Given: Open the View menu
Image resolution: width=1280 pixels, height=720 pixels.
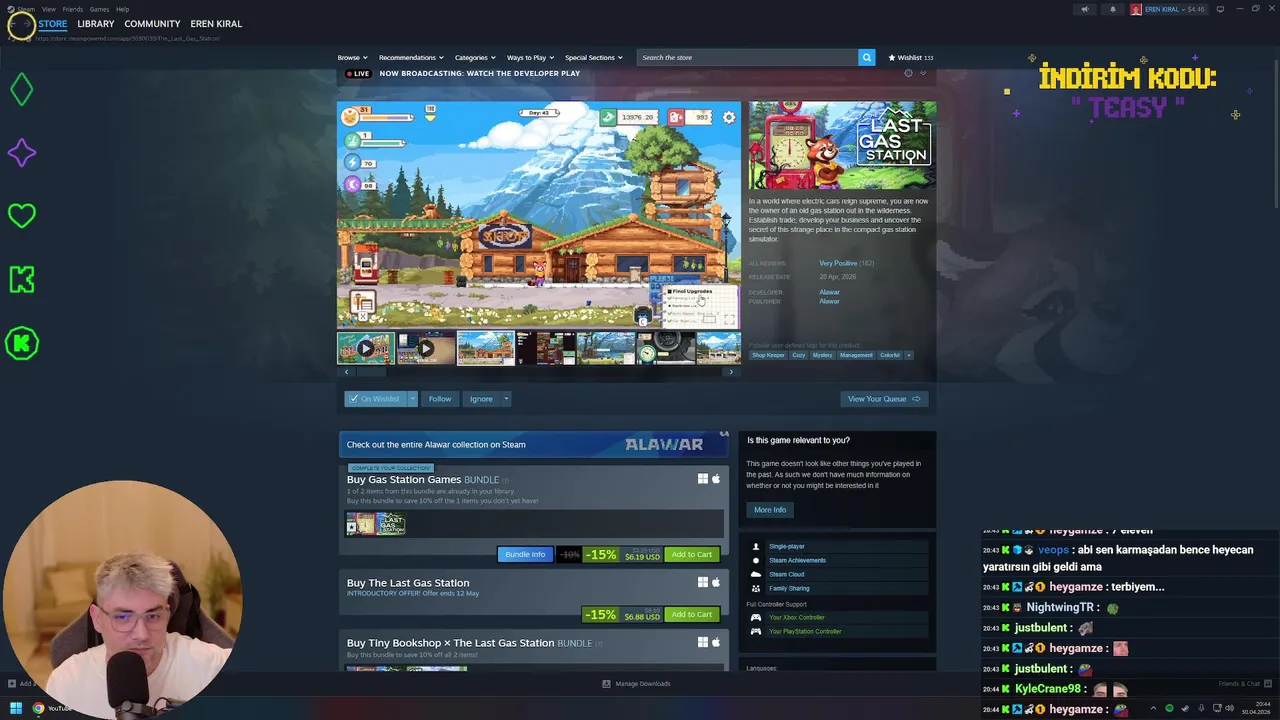Looking at the screenshot, I should coord(48,9).
